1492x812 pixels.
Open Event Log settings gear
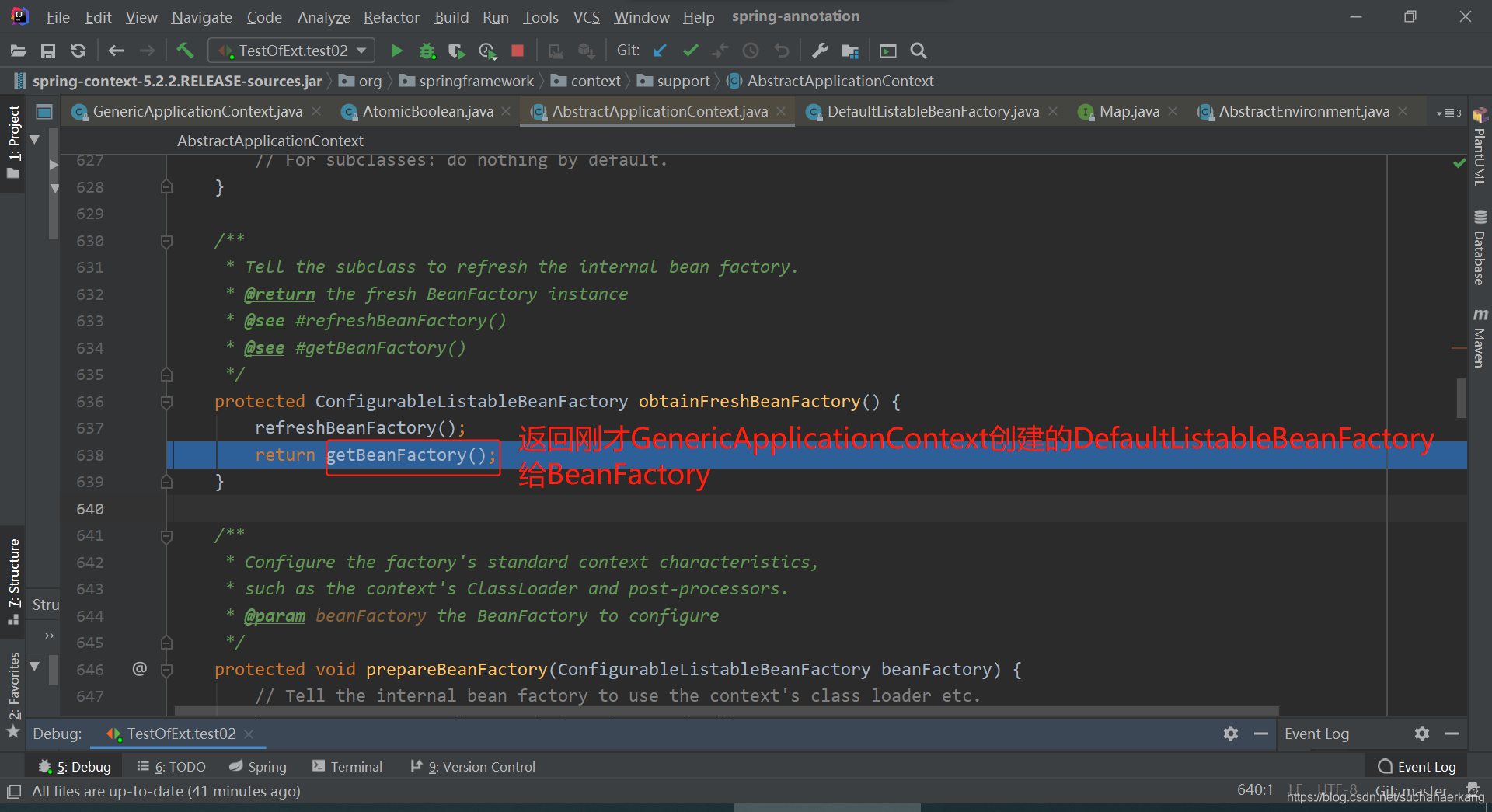pyautogui.click(x=1422, y=734)
